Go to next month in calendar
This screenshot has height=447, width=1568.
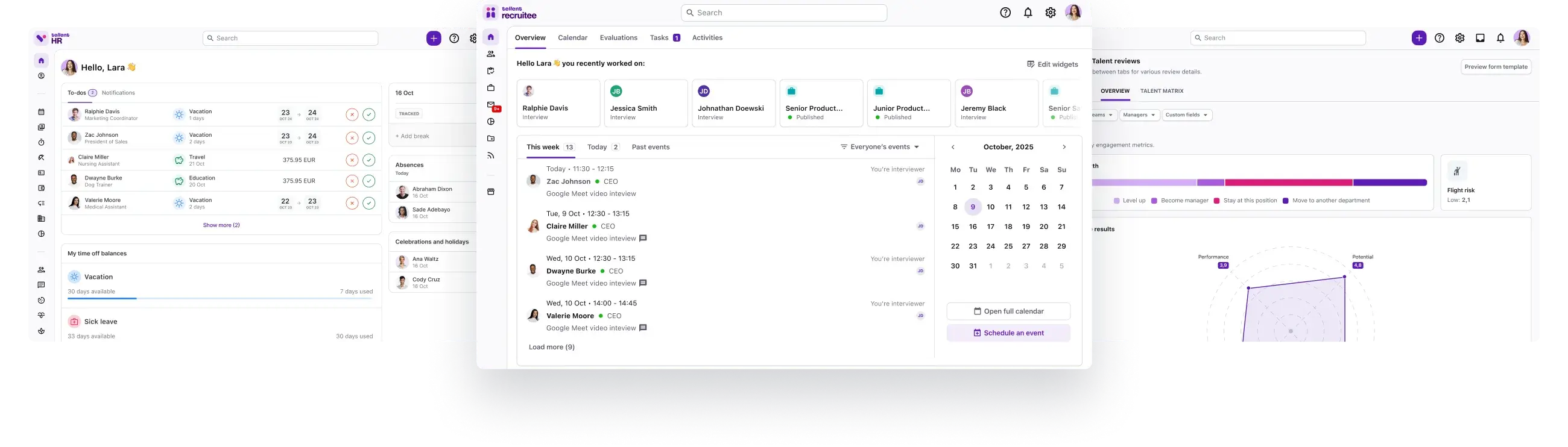pos(1064,147)
